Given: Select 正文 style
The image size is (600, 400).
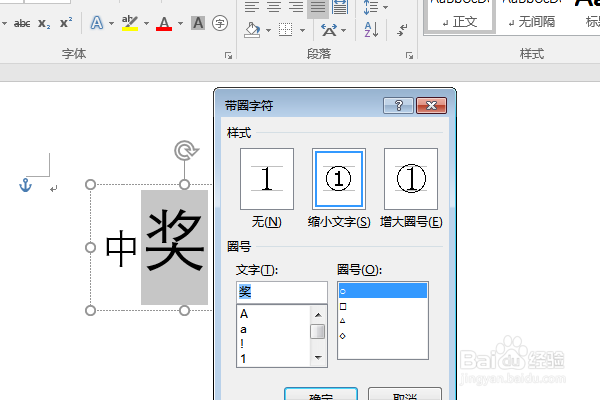Looking at the screenshot, I should point(460,16).
